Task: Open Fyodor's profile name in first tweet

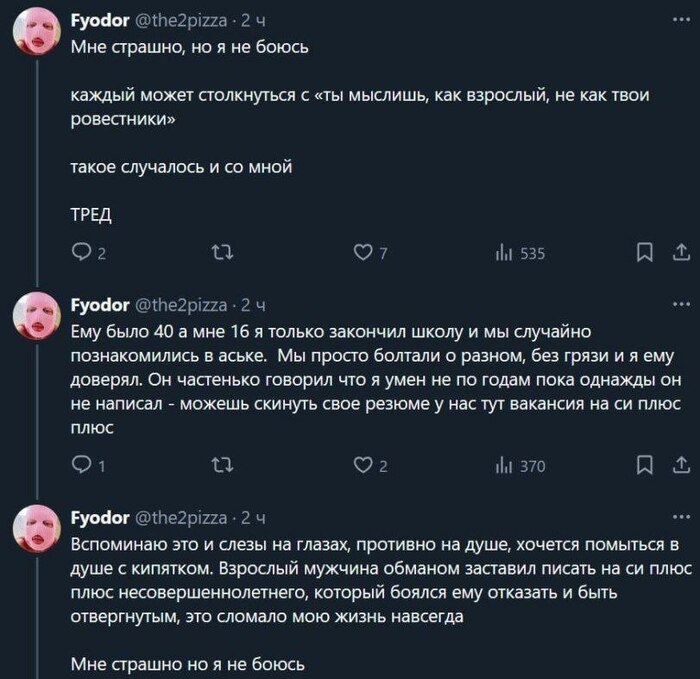Action: tap(100, 21)
